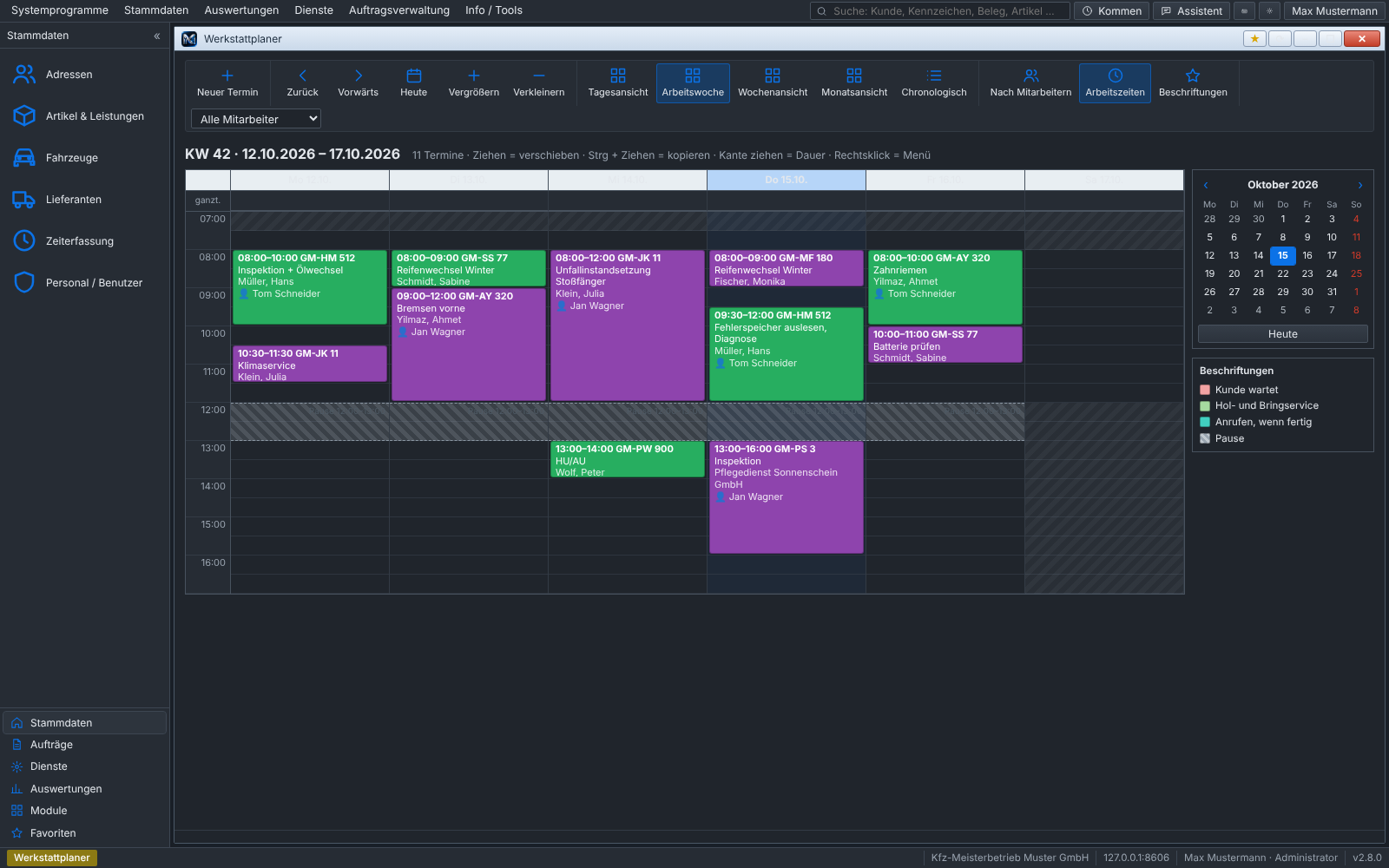The image size is (1389, 868).
Task: Open the Chronologisch list view
Action: [x=934, y=83]
